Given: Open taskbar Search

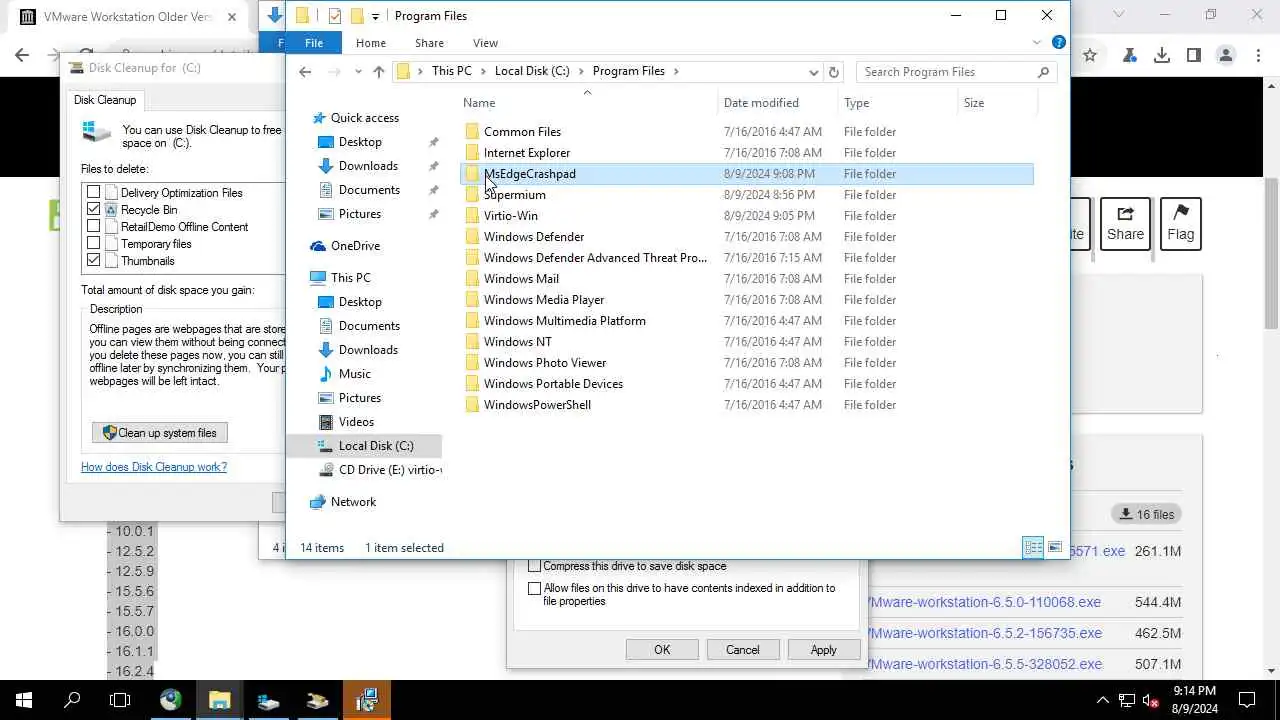Looking at the screenshot, I should (x=72, y=700).
